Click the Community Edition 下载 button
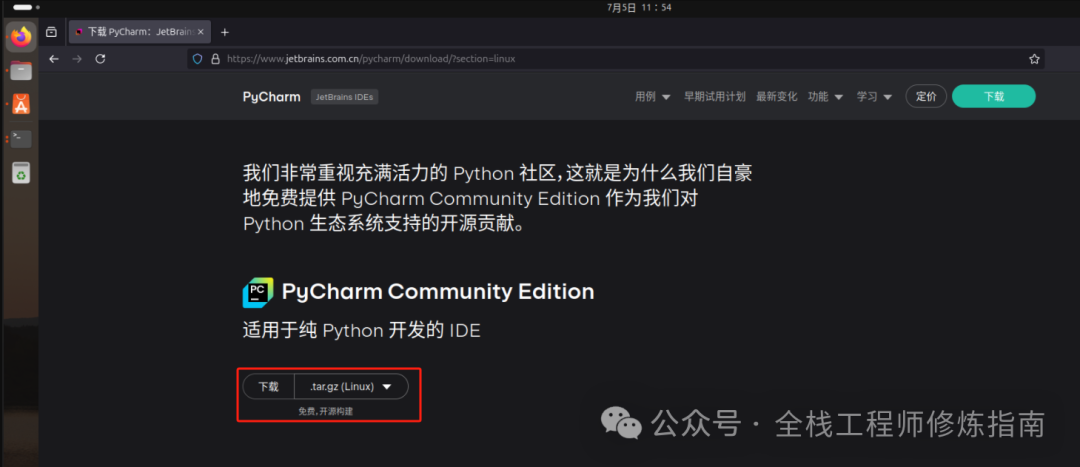The image size is (1080, 467). (x=269, y=387)
